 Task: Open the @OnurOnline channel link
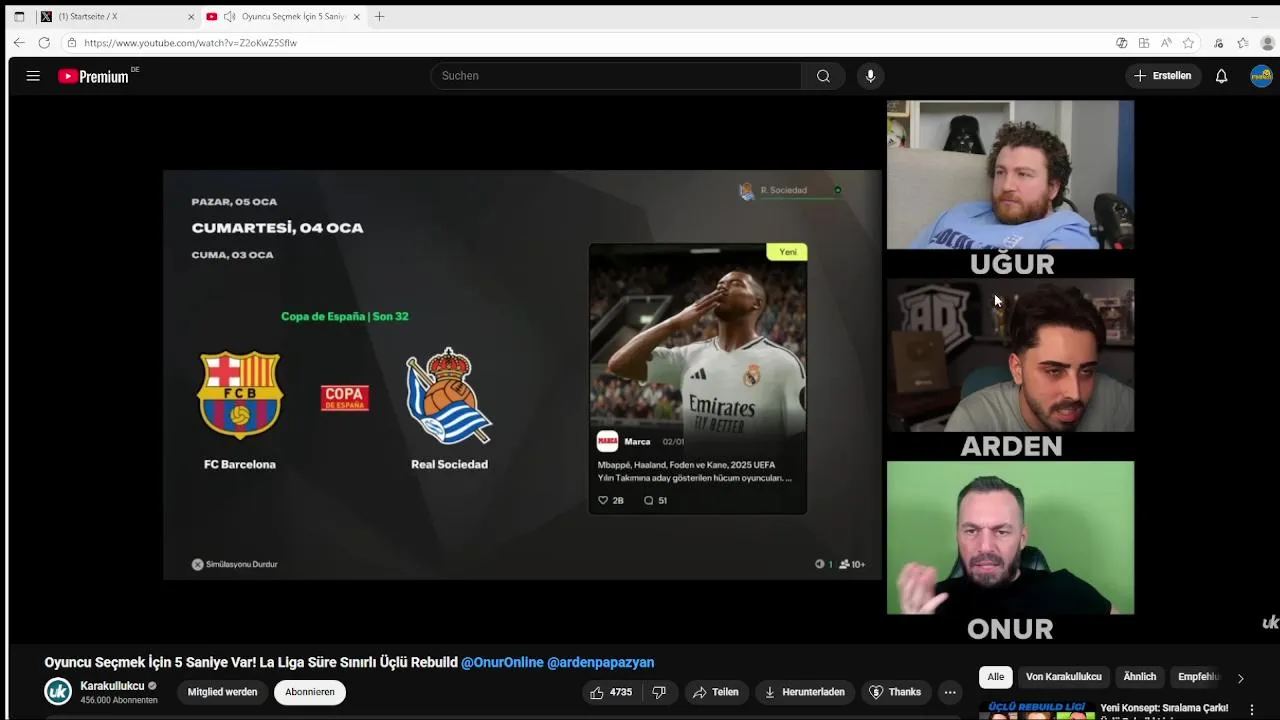coord(502,662)
